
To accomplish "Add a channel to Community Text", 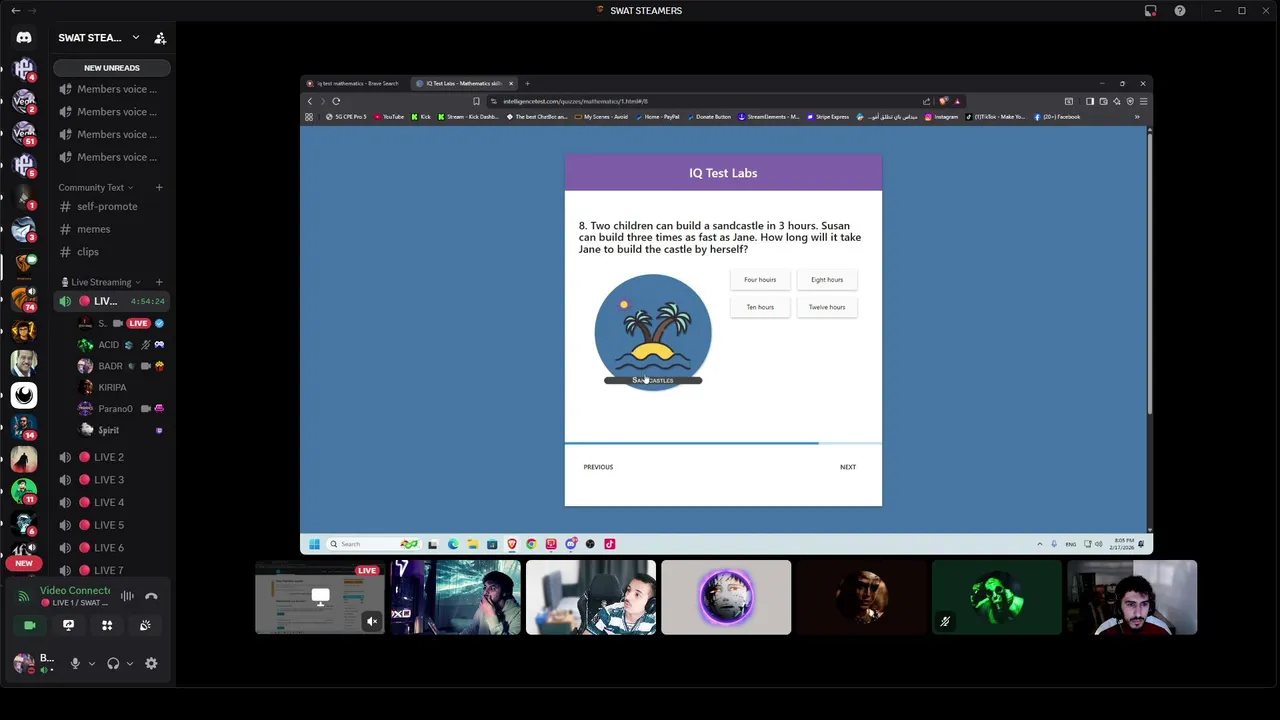I will (x=159, y=187).
